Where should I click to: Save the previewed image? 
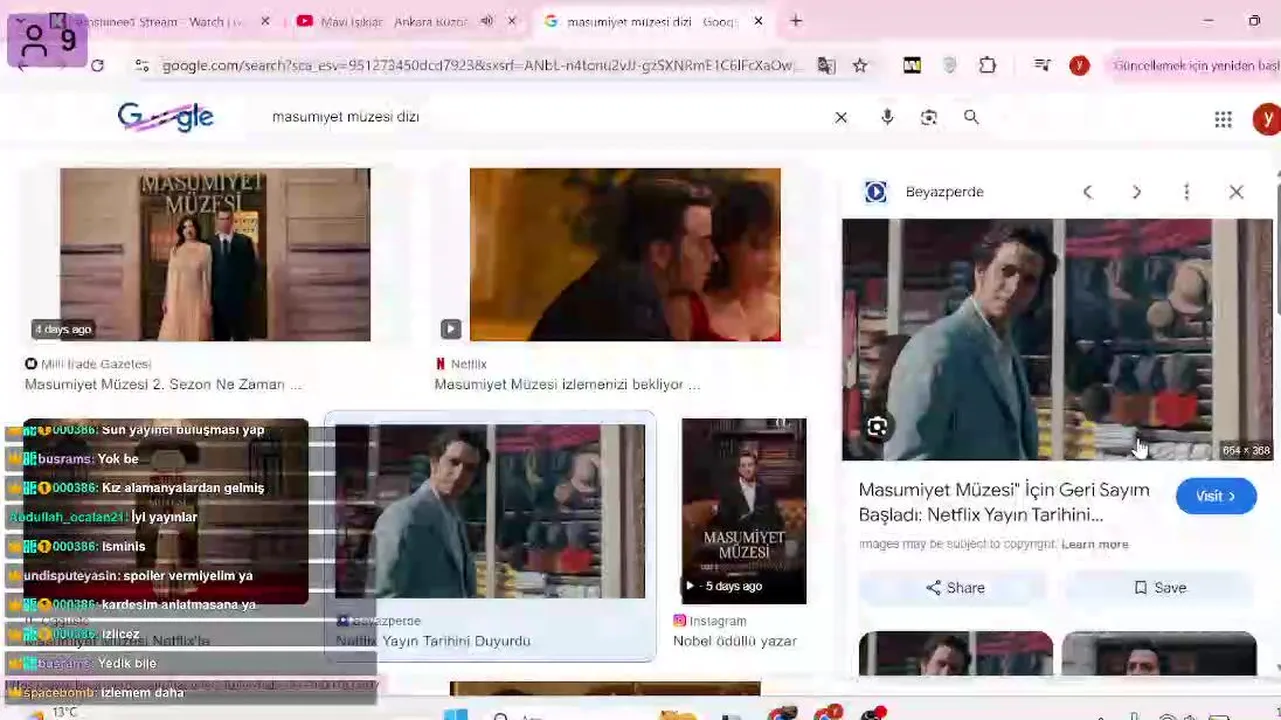(x=1159, y=588)
